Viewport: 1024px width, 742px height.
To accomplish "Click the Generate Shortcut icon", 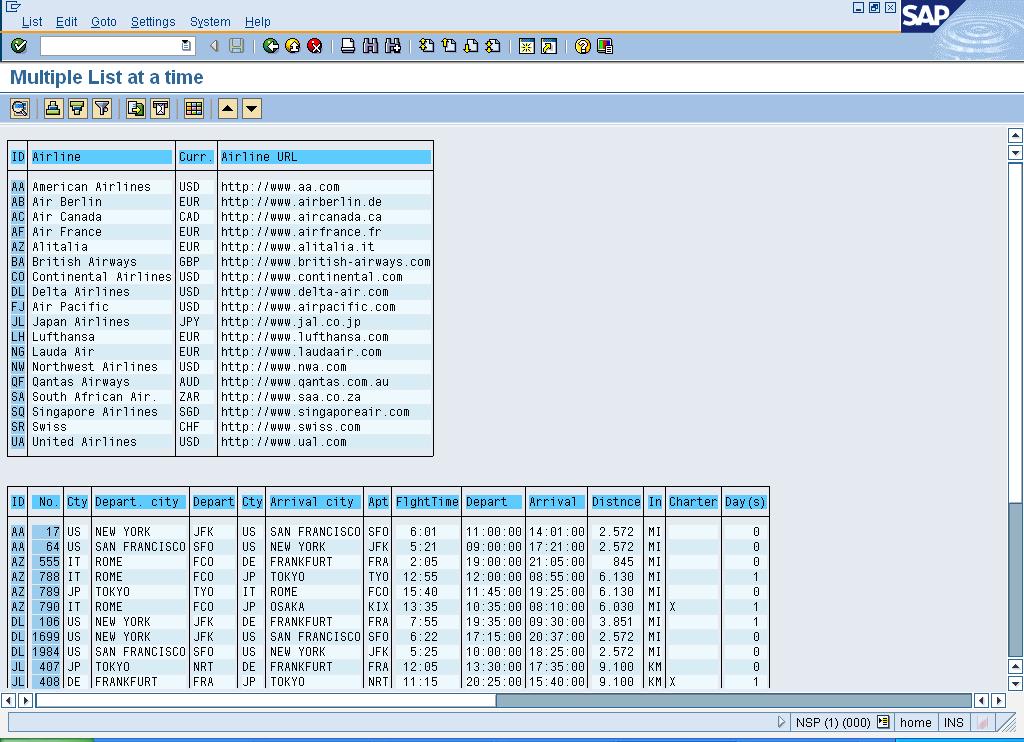I will [549, 46].
